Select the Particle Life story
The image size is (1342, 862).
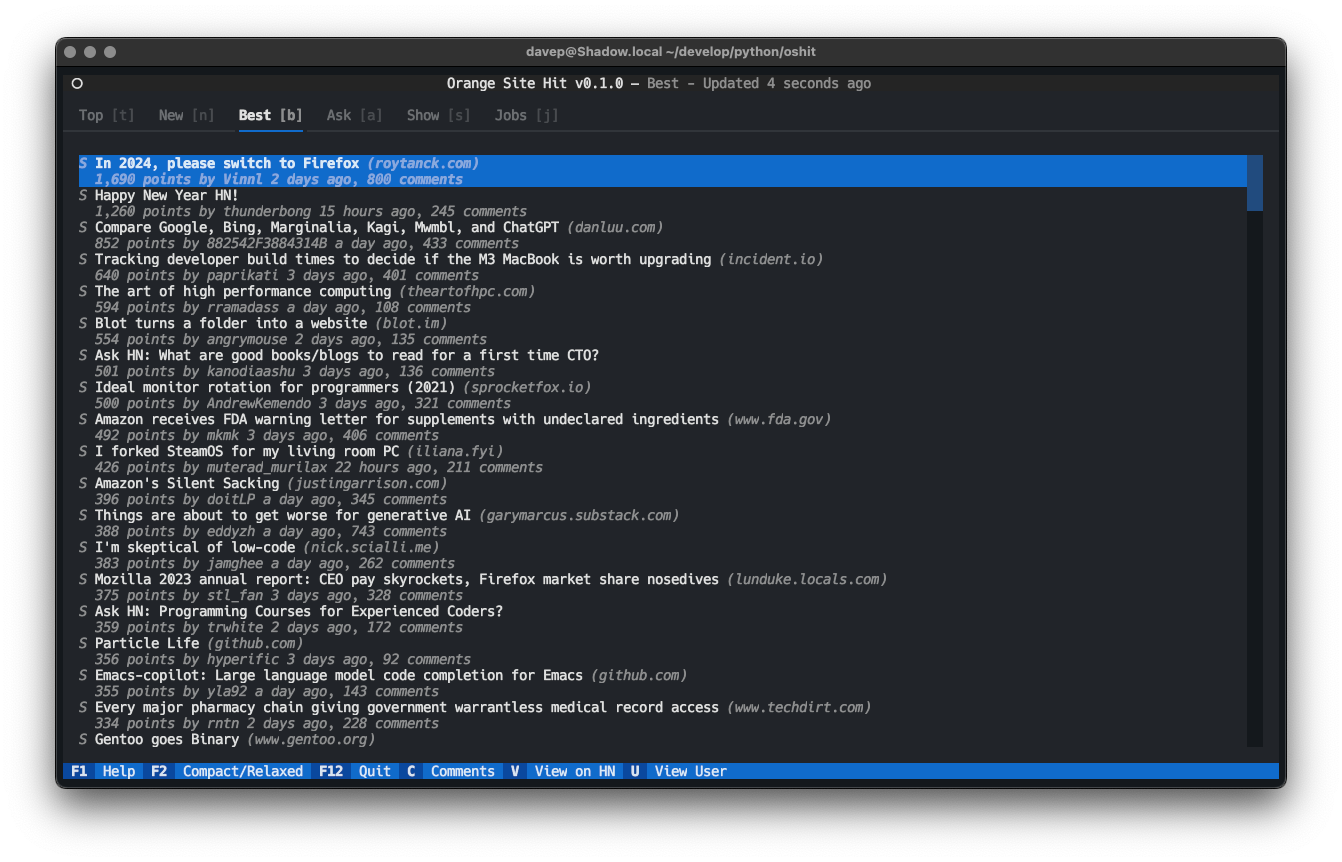coord(147,644)
